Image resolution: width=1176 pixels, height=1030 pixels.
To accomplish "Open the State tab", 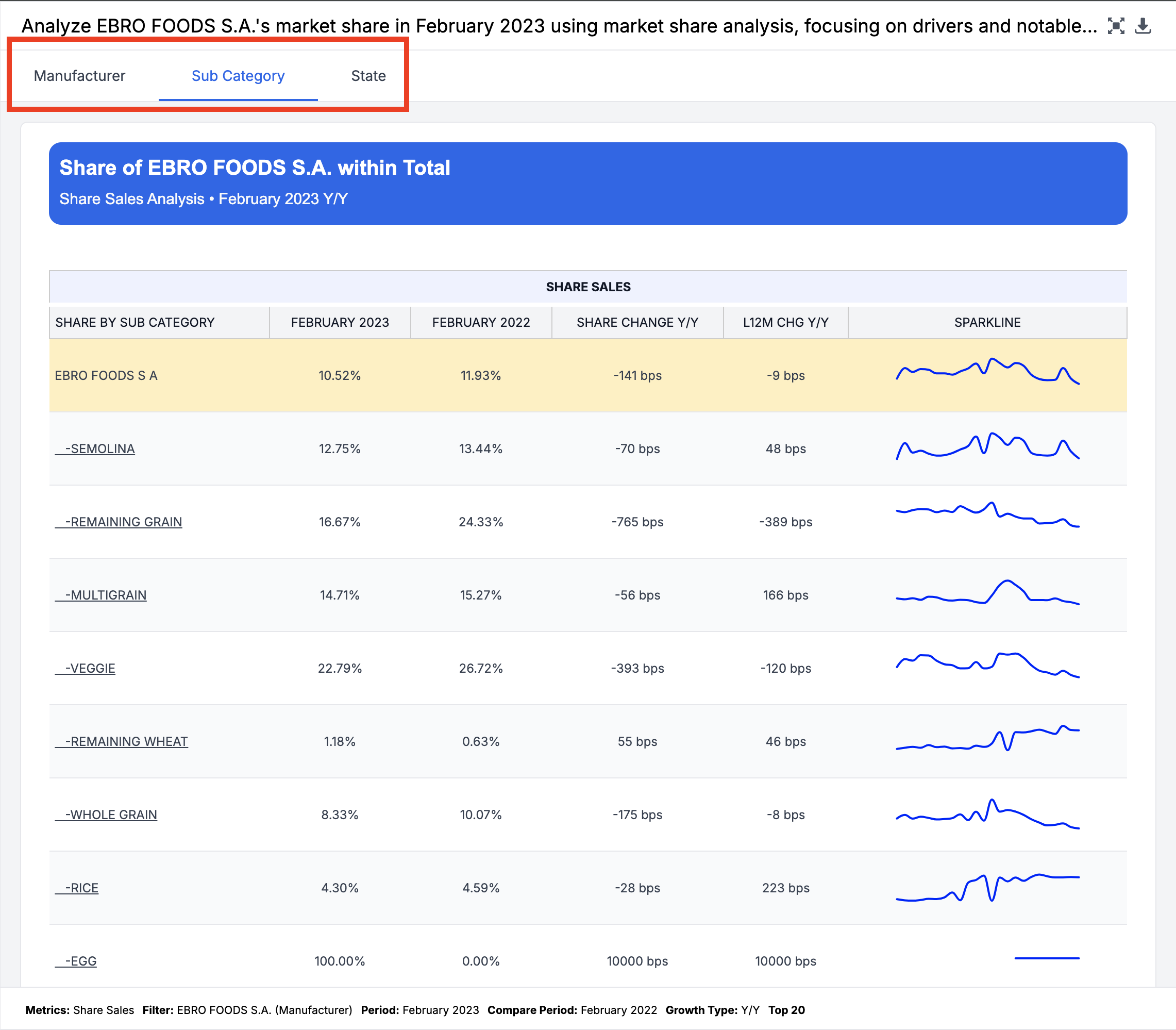I will [x=368, y=76].
